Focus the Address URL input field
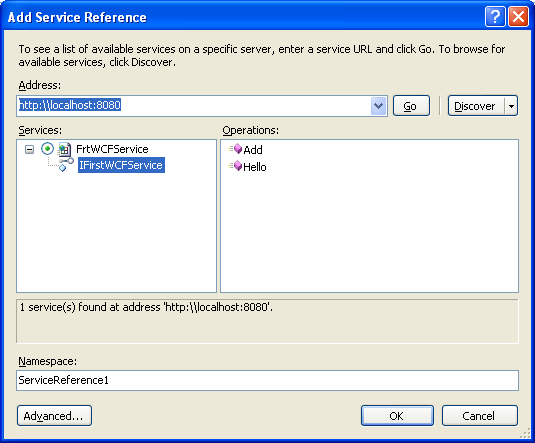Image resolution: width=535 pixels, height=443 pixels. point(194,106)
